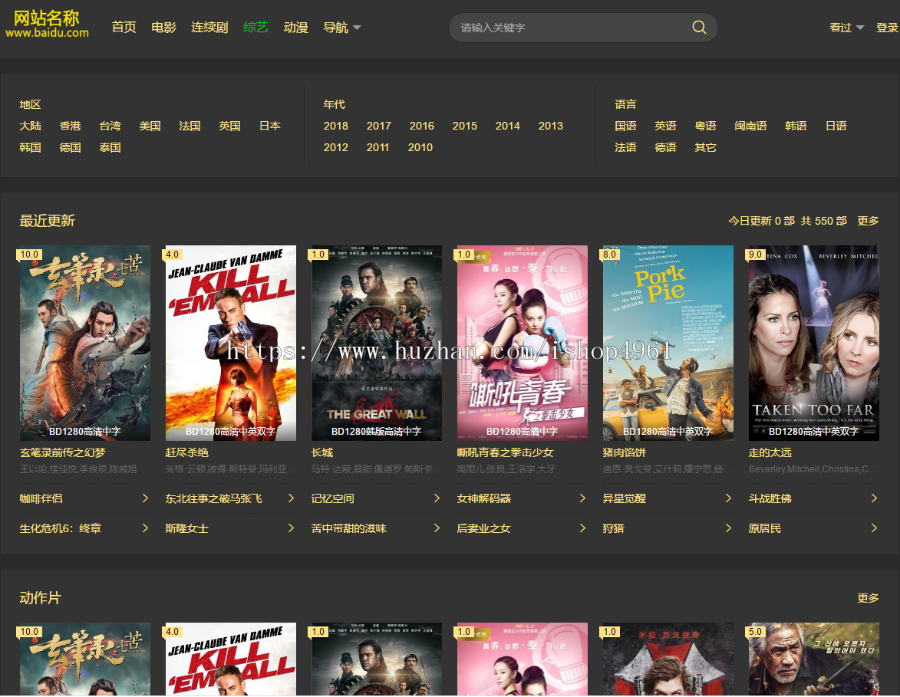Filter by year 2018
The width and height of the screenshot is (900, 697).
(x=336, y=126)
